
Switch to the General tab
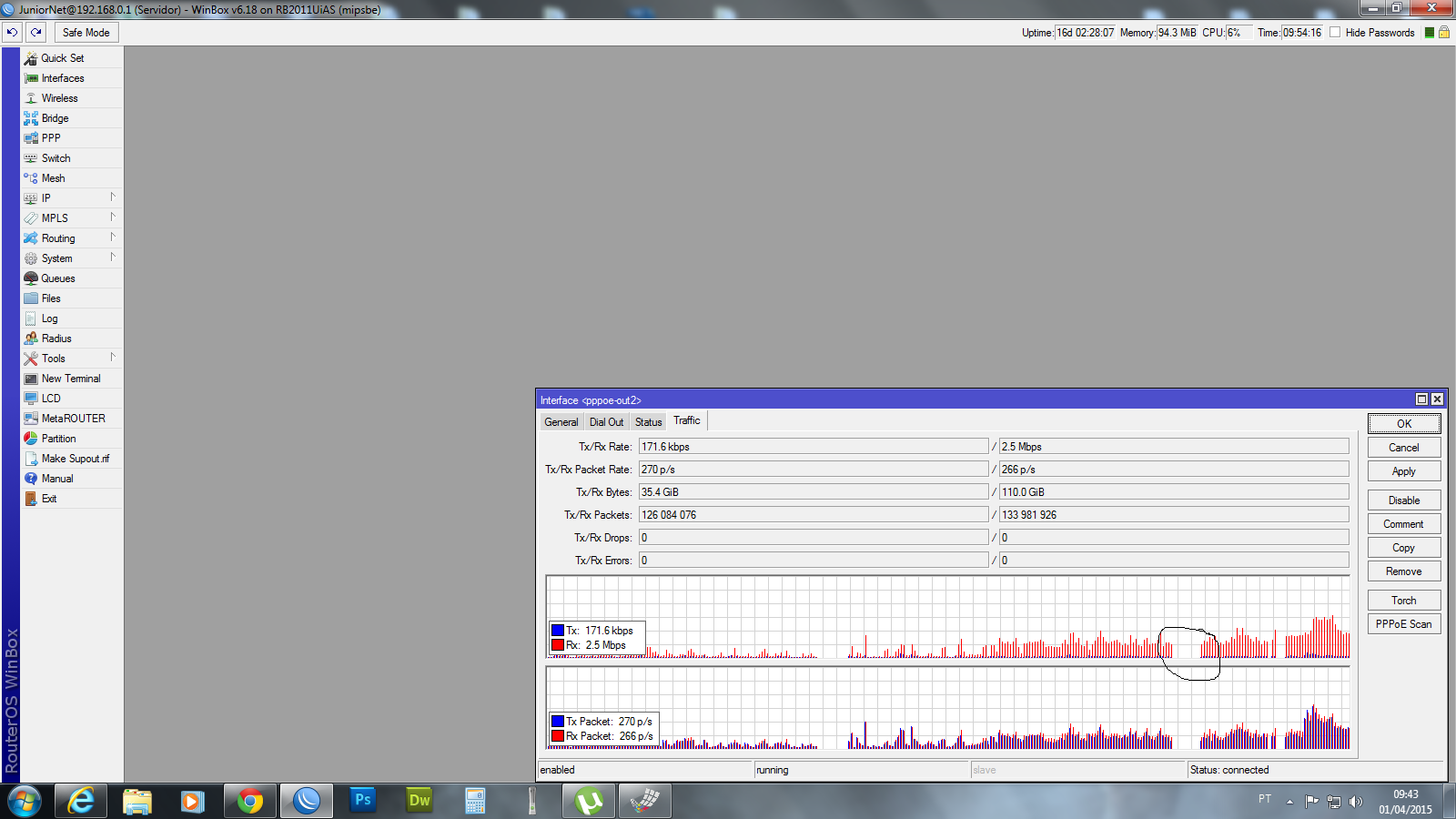tap(561, 422)
